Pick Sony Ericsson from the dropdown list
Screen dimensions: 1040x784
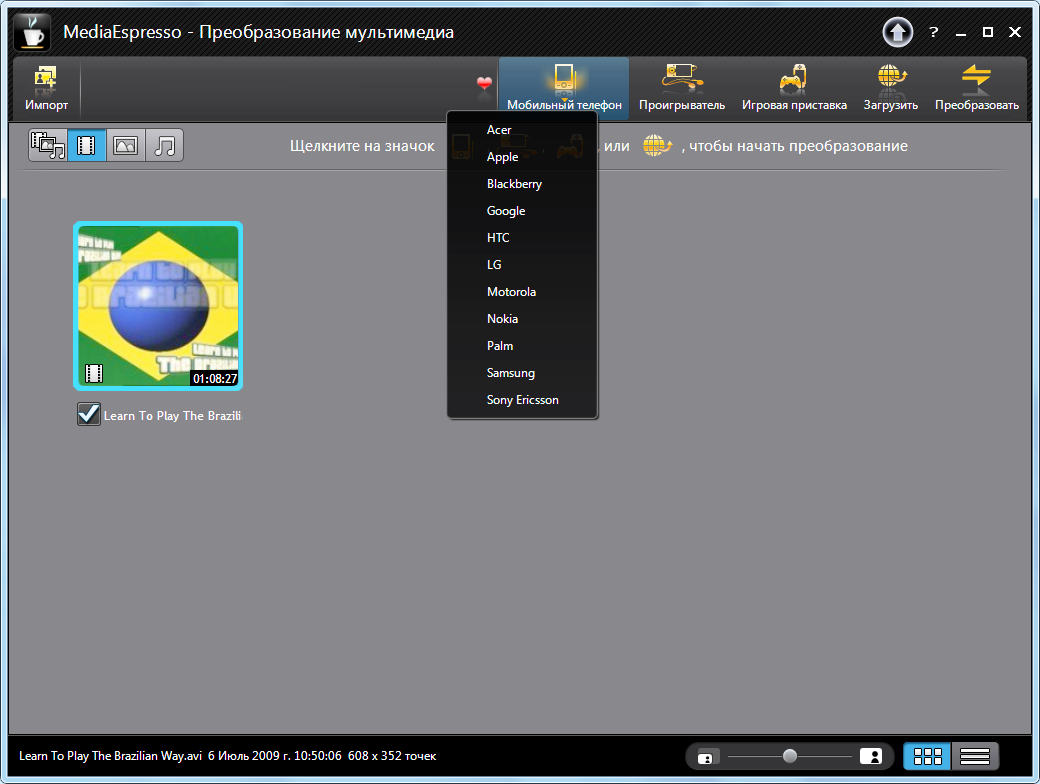[522, 400]
